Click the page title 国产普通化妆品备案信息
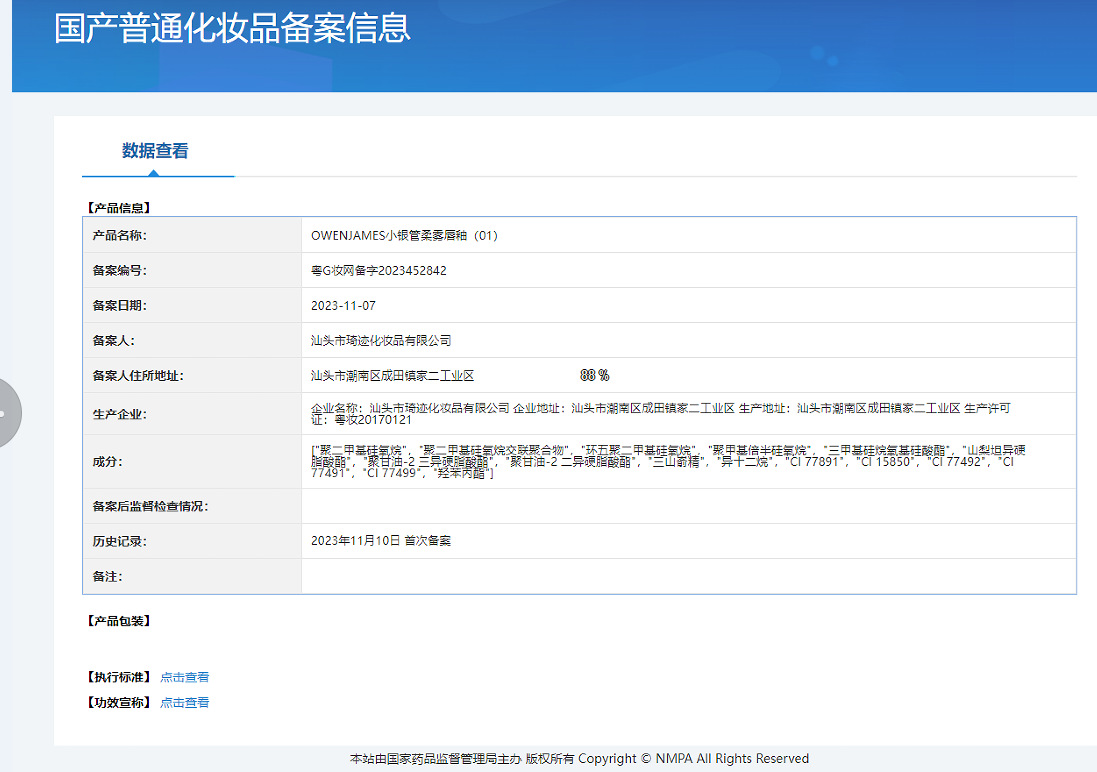1097x772 pixels. click(x=232, y=28)
